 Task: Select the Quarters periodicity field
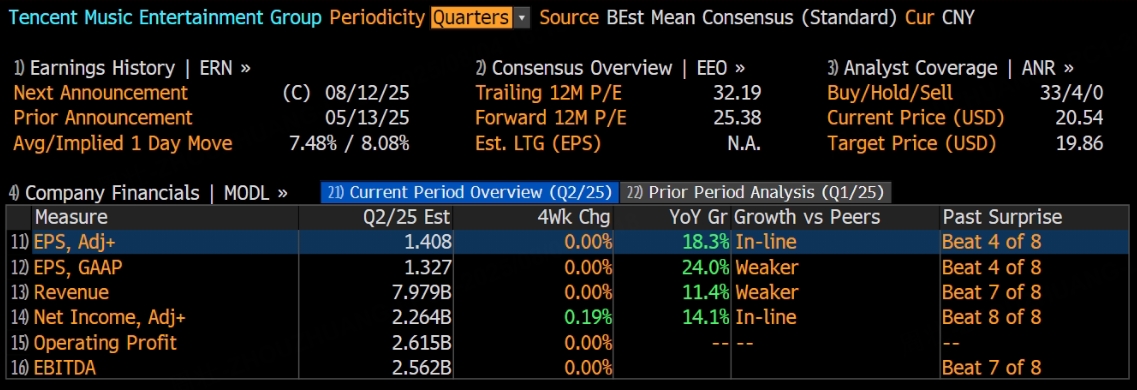pyautogui.click(x=471, y=18)
